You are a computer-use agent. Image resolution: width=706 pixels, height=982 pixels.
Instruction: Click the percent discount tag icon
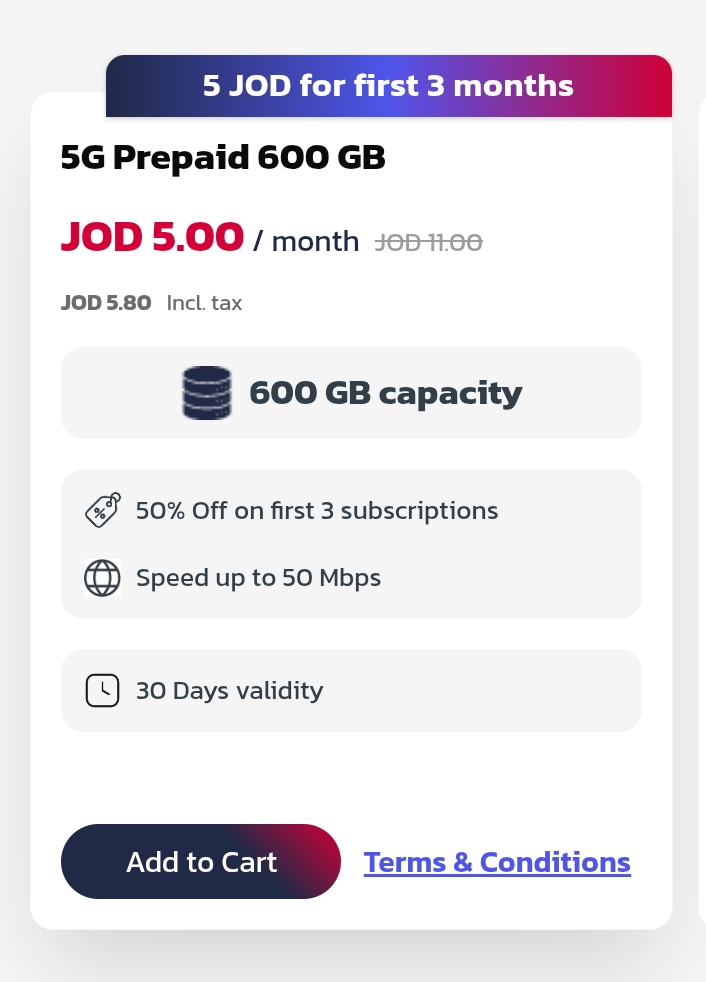[102, 511]
